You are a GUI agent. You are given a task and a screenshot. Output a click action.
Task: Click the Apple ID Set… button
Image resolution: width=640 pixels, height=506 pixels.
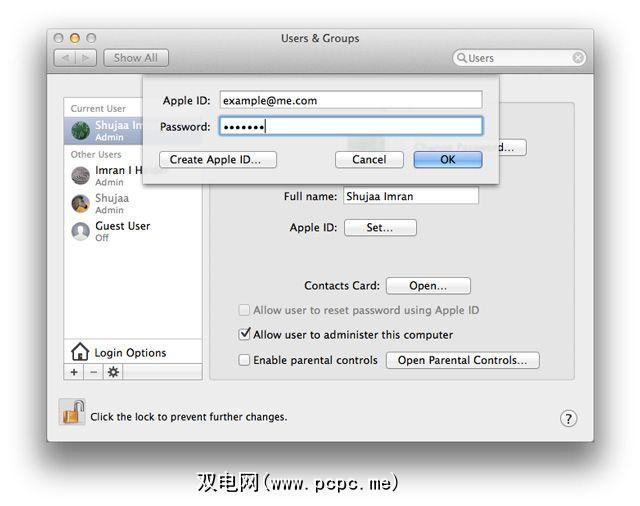(x=380, y=228)
